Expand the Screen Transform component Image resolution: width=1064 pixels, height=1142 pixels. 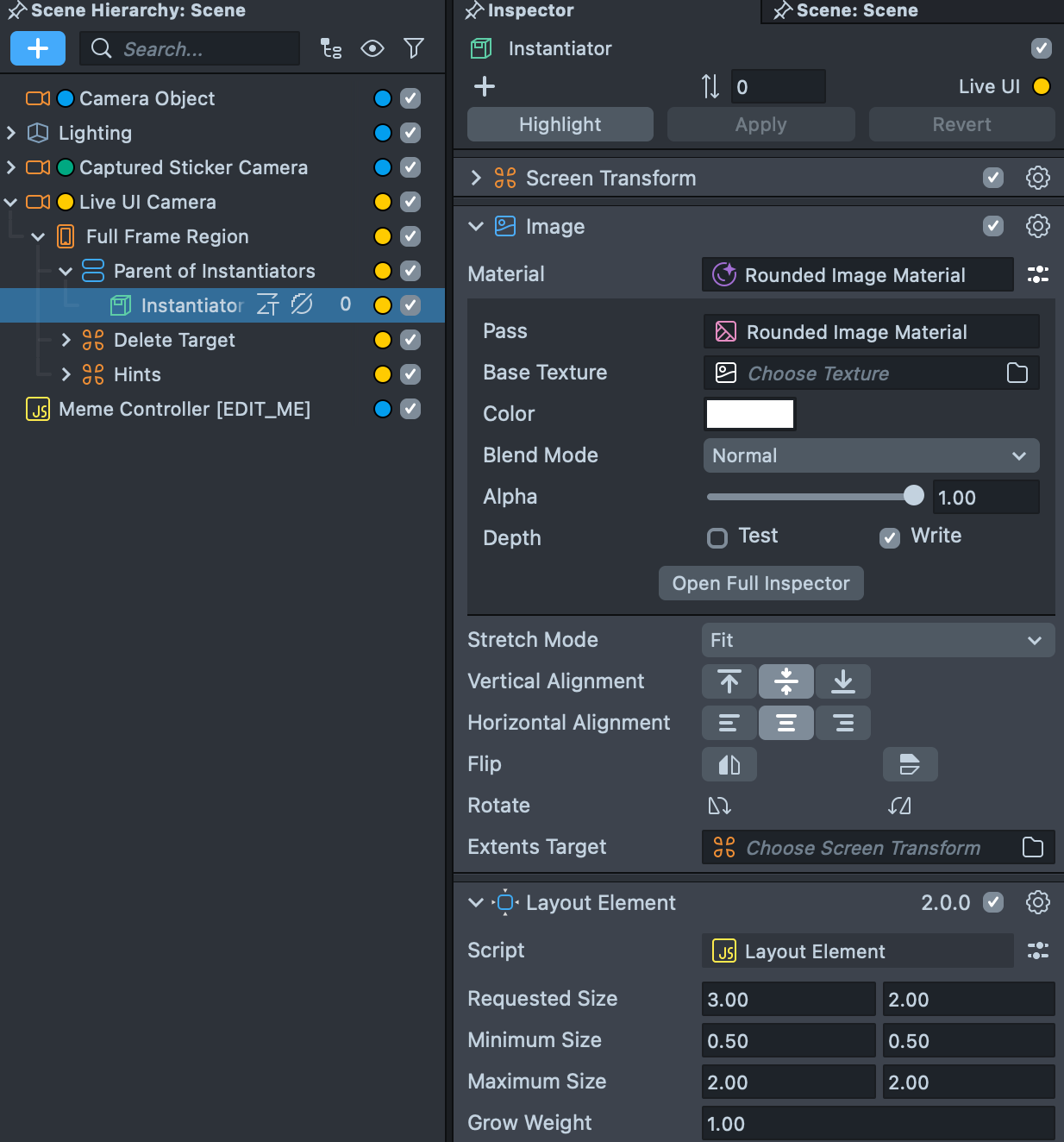[476, 178]
